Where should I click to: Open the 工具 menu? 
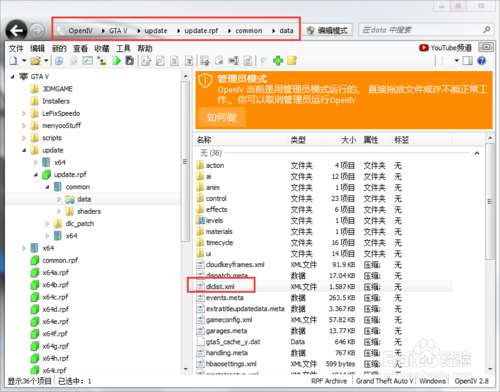123,48
